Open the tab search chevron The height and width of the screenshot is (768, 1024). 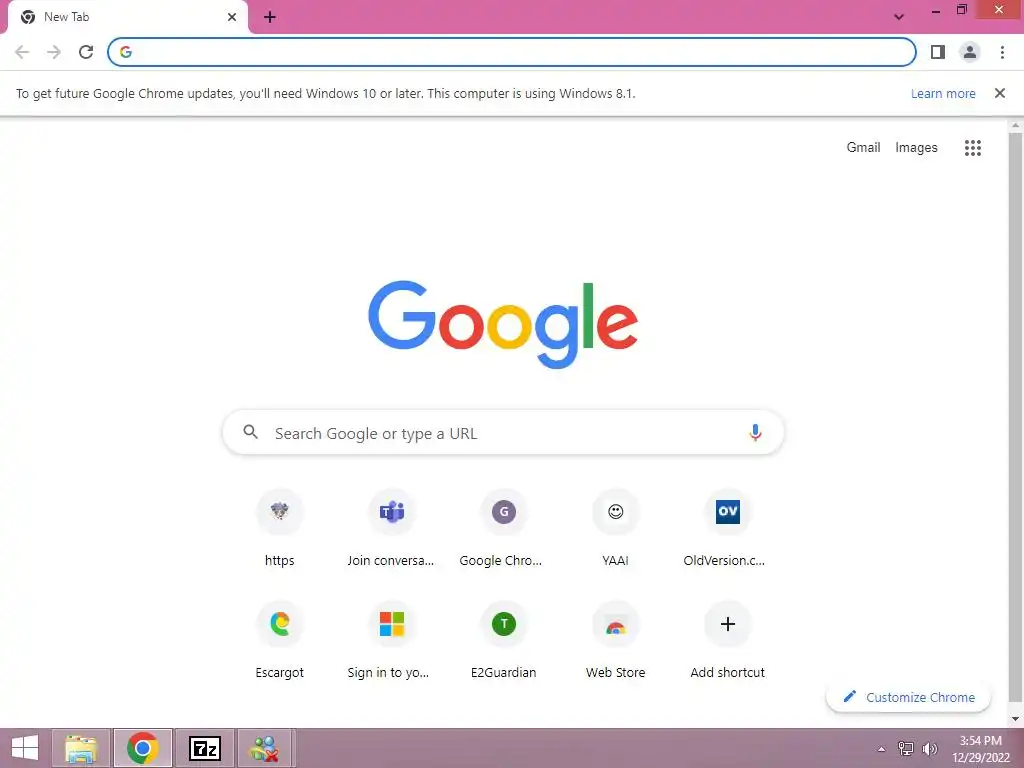pos(899,17)
